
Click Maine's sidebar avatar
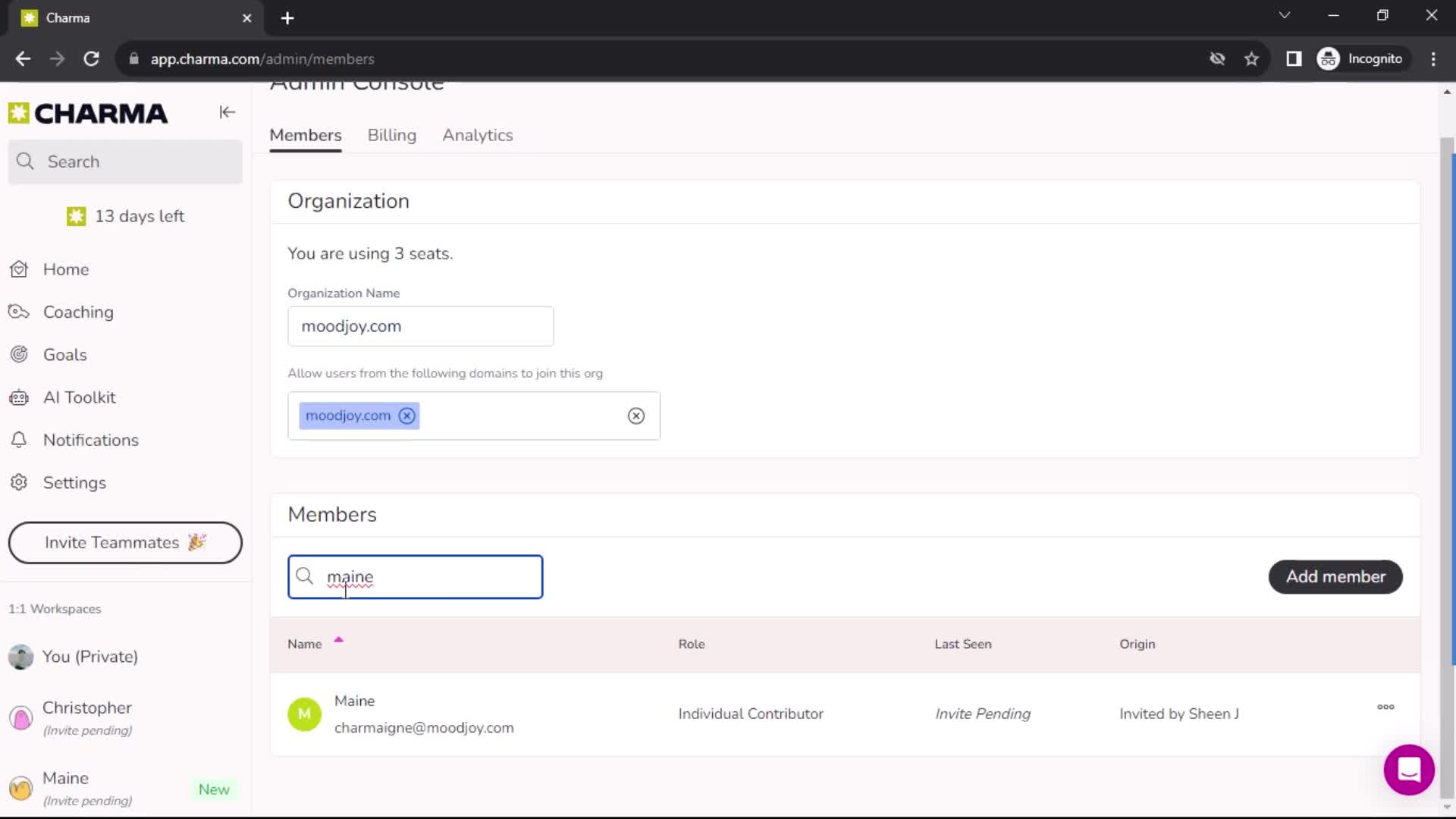click(x=20, y=789)
